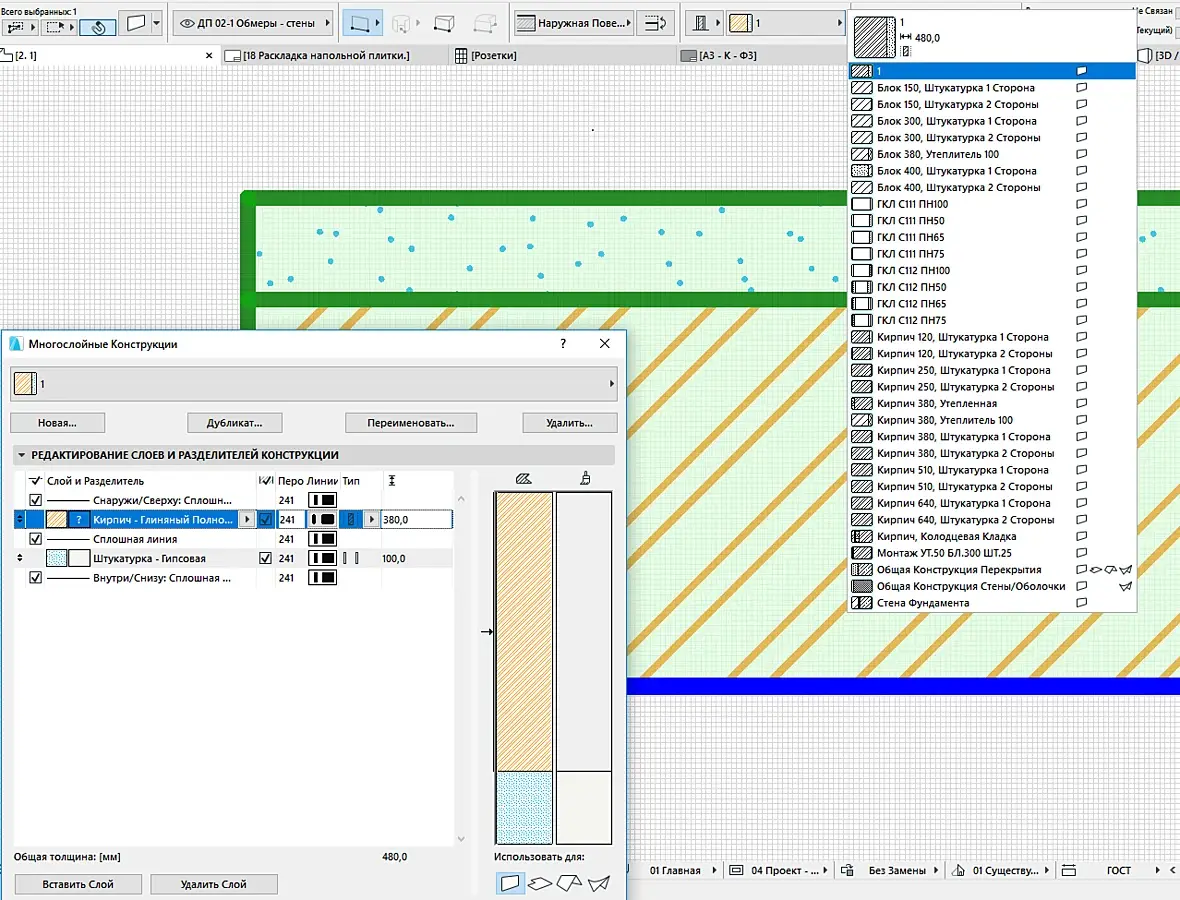Click the help question mark in dialog title
Screen dimensions: 1180x900
[563, 343]
